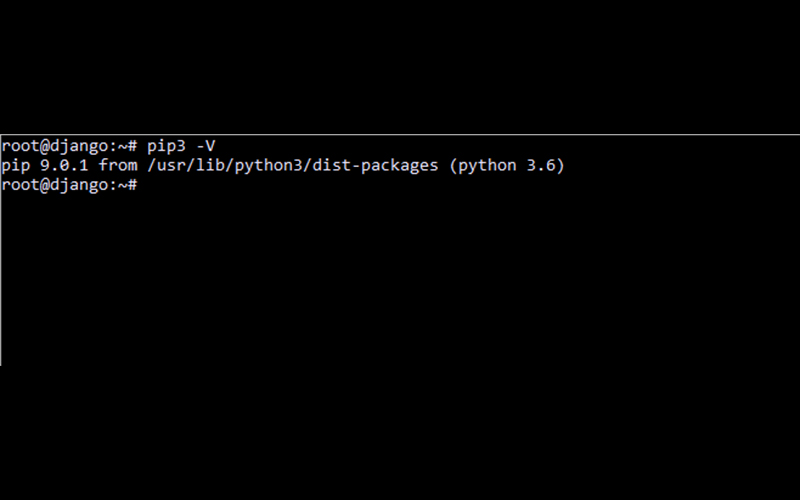Click the first root@django prompt
Image resolution: width=800 pixels, height=500 pixels.
(x=68, y=145)
